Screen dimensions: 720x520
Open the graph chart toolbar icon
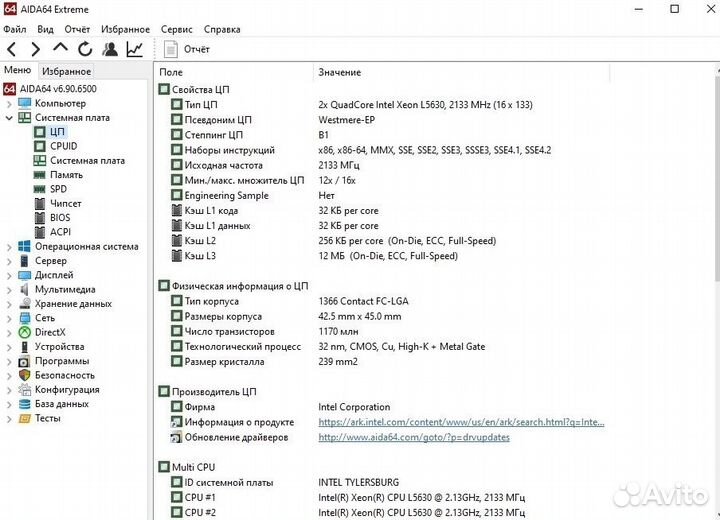[135, 49]
